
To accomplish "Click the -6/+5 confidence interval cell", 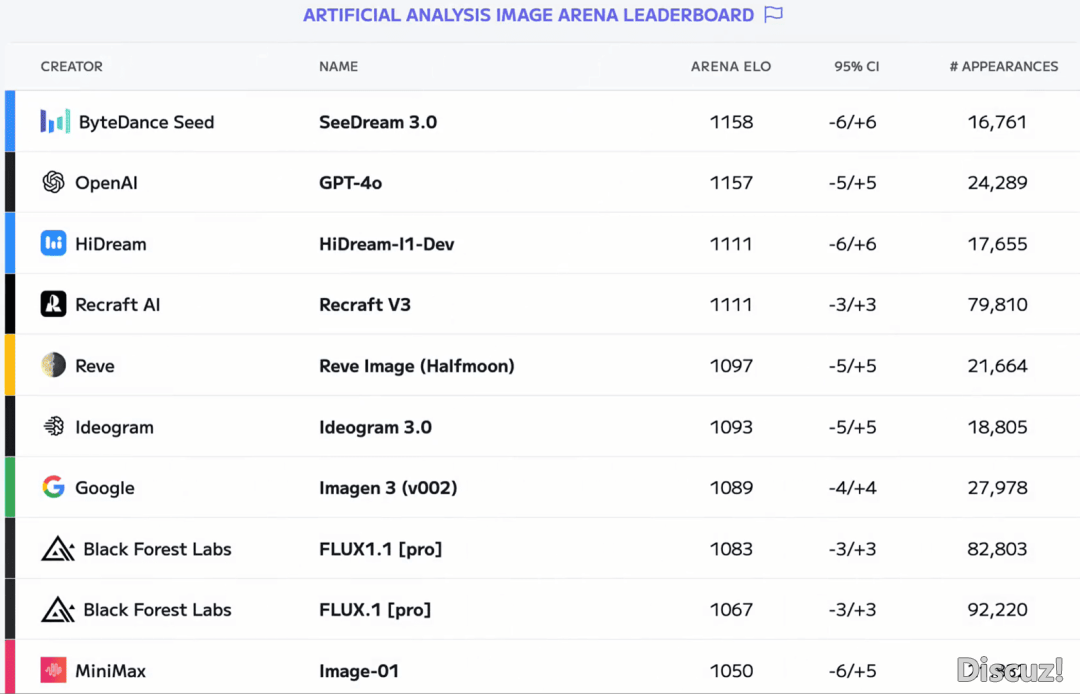I will [x=853, y=671].
